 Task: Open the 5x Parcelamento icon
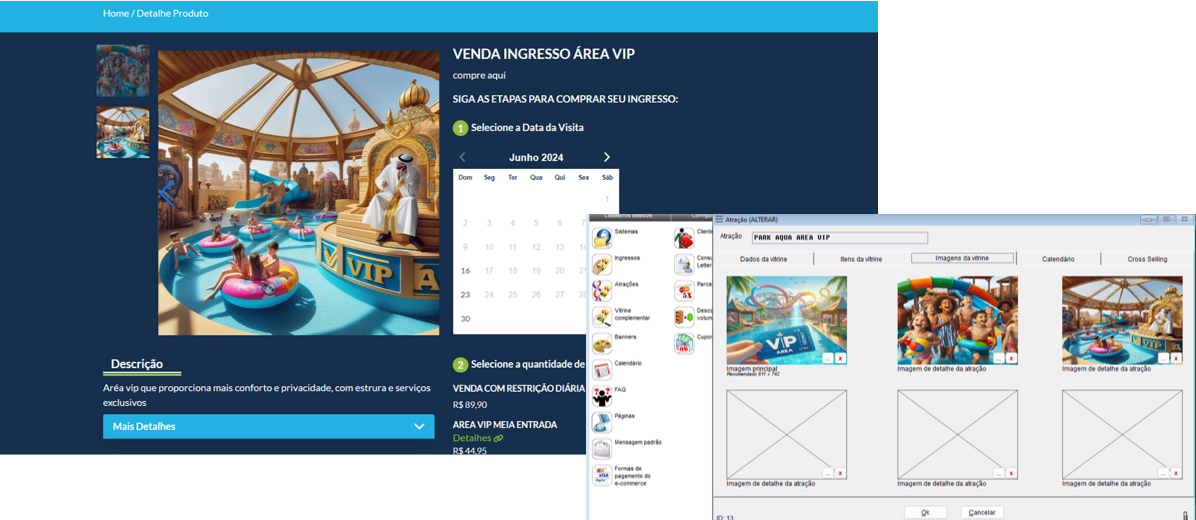pos(683,290)
